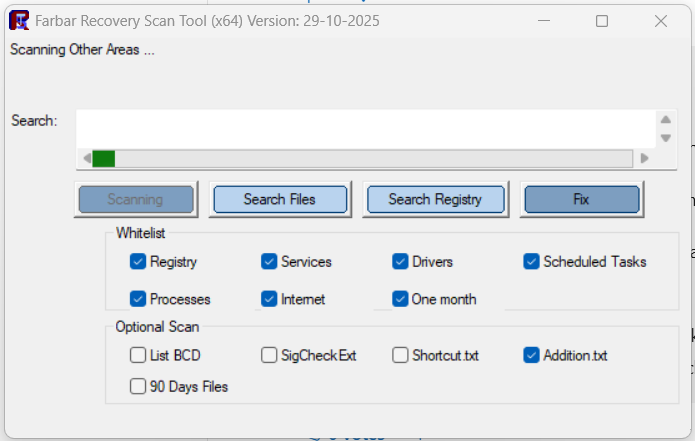Image resolution: width=695 pixels, height=441 pixels.
Task: Click the horizontal scroll left arrow
Action: (87, 158)
